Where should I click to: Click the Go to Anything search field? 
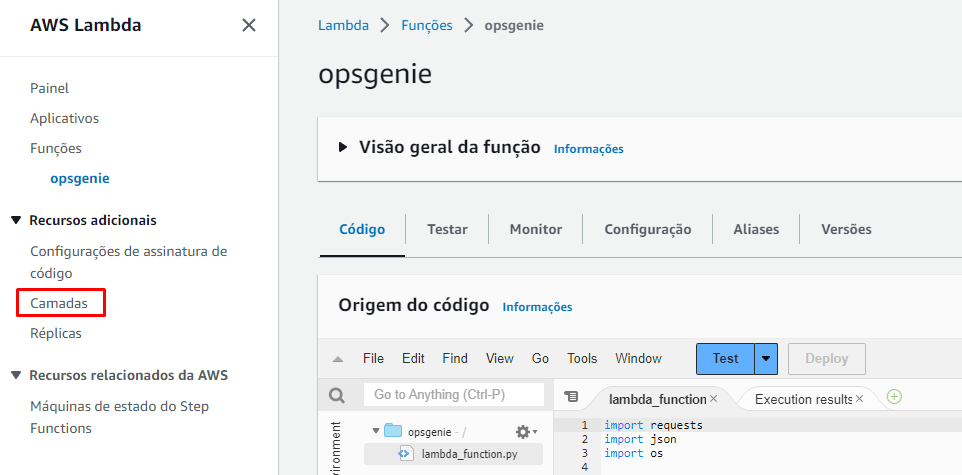point(454,395)
